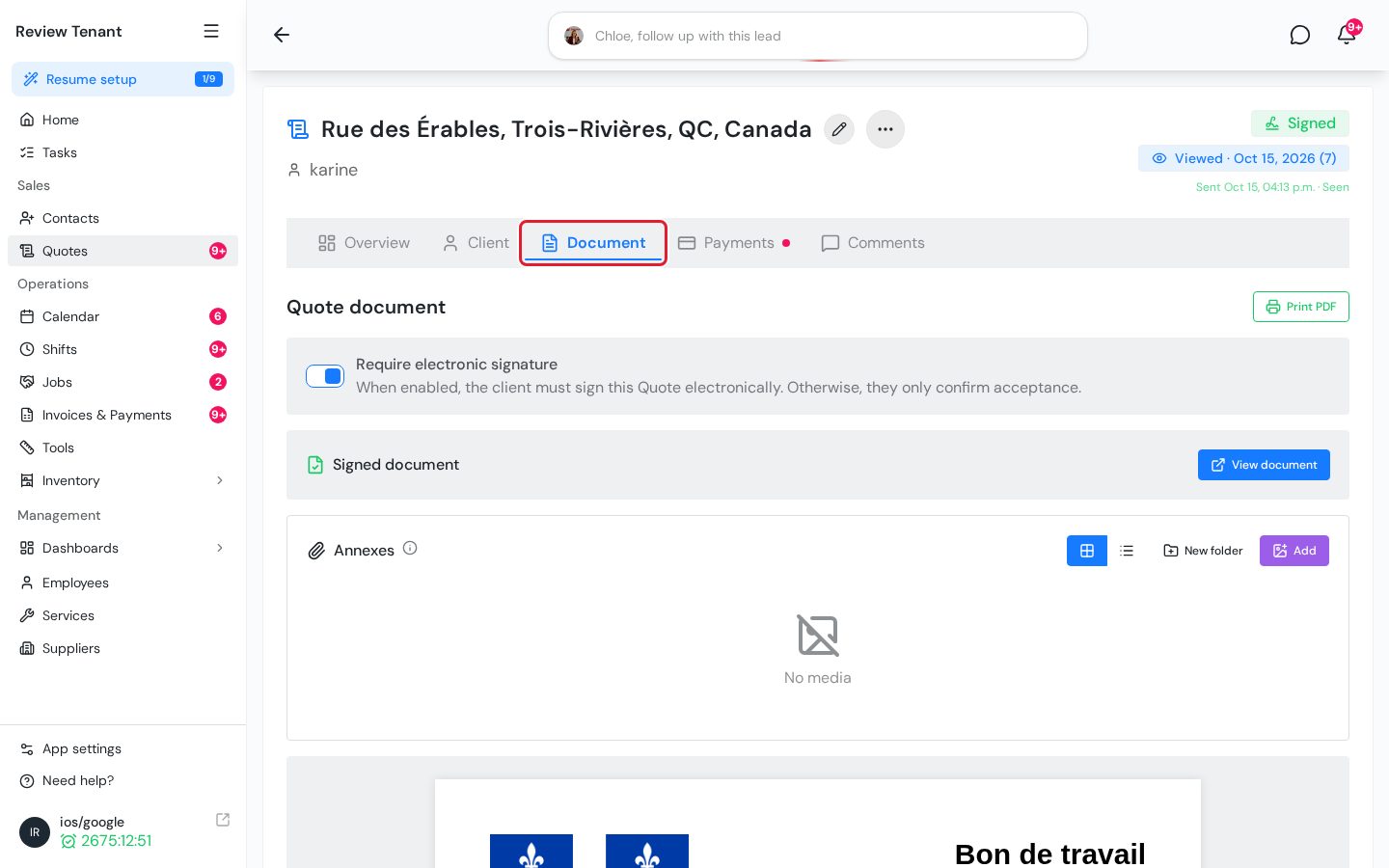Image resolution: width=1389 pixels, height=868 pixels.
Task: Switch annexes to grid view
Action: 1087,551
